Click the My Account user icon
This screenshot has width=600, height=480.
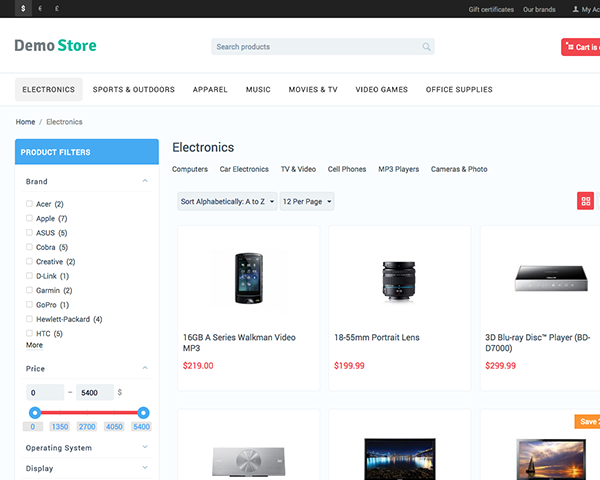575,9
